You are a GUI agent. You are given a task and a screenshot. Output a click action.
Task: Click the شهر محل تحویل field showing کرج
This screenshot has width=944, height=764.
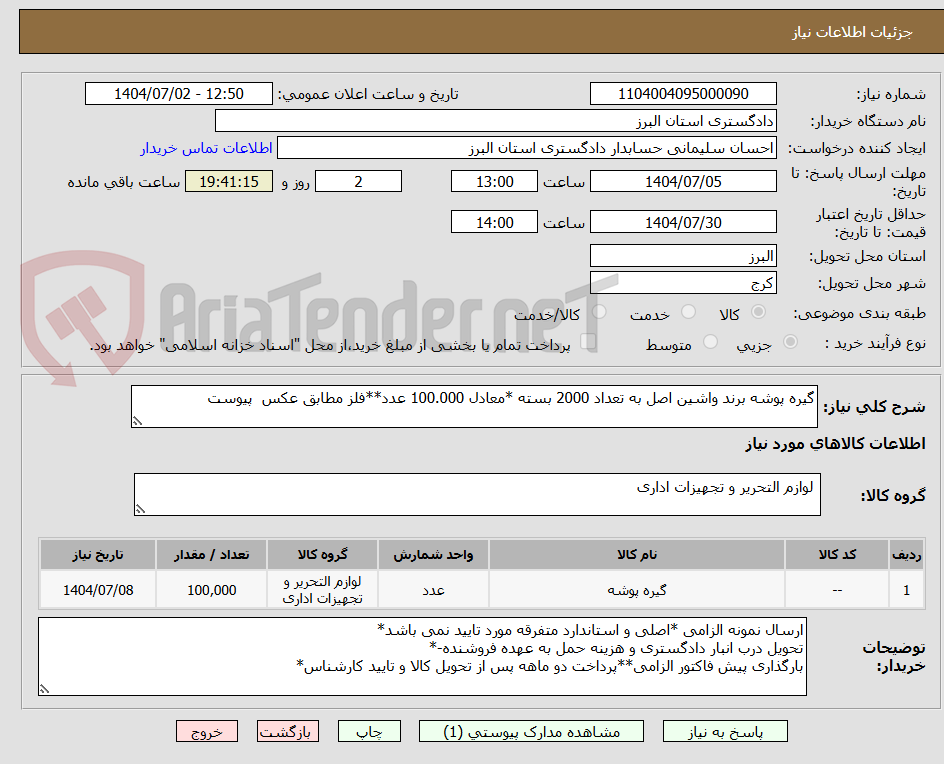[683, 283]
